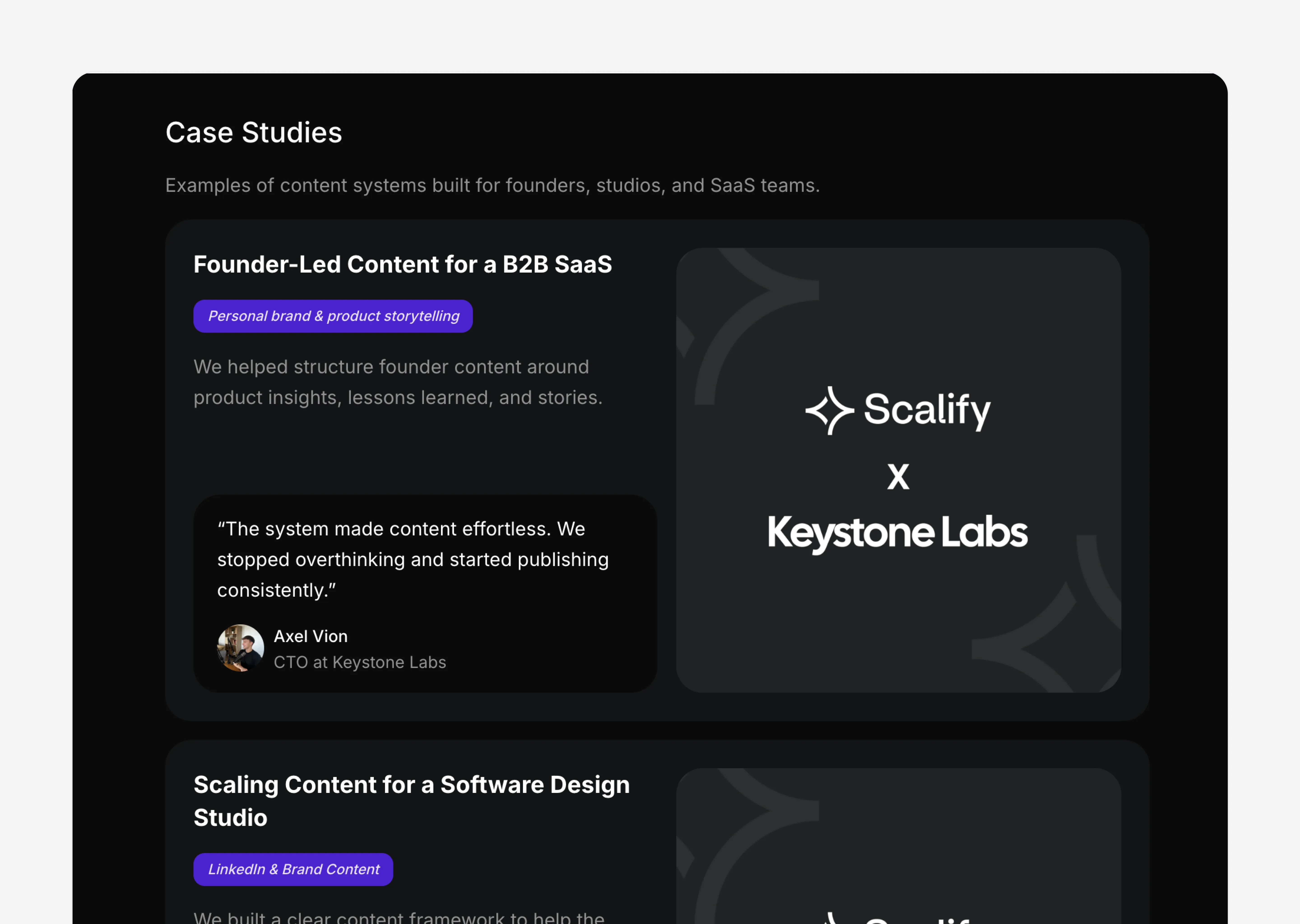Click the Axel Vion name text
Image resolution: width=1300 pixels, height=924 pixels.
tap(311, 636)
